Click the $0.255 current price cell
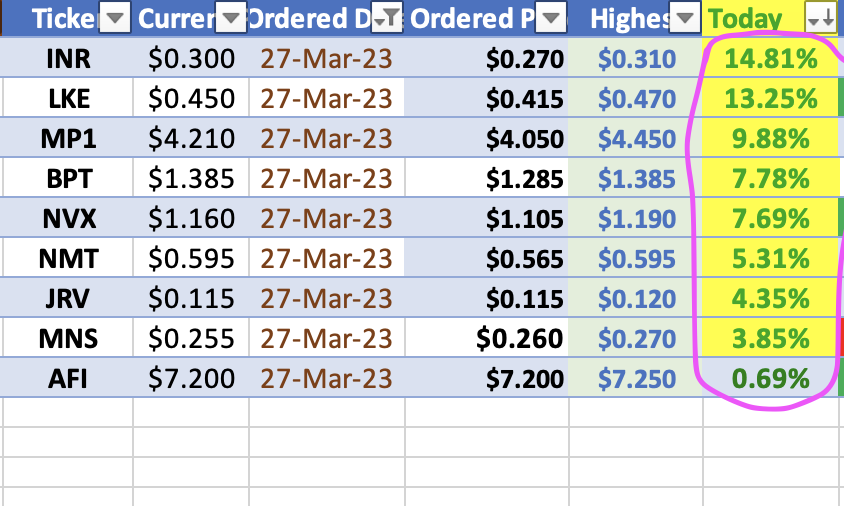844x506 pixels. [x=191, y=338]
